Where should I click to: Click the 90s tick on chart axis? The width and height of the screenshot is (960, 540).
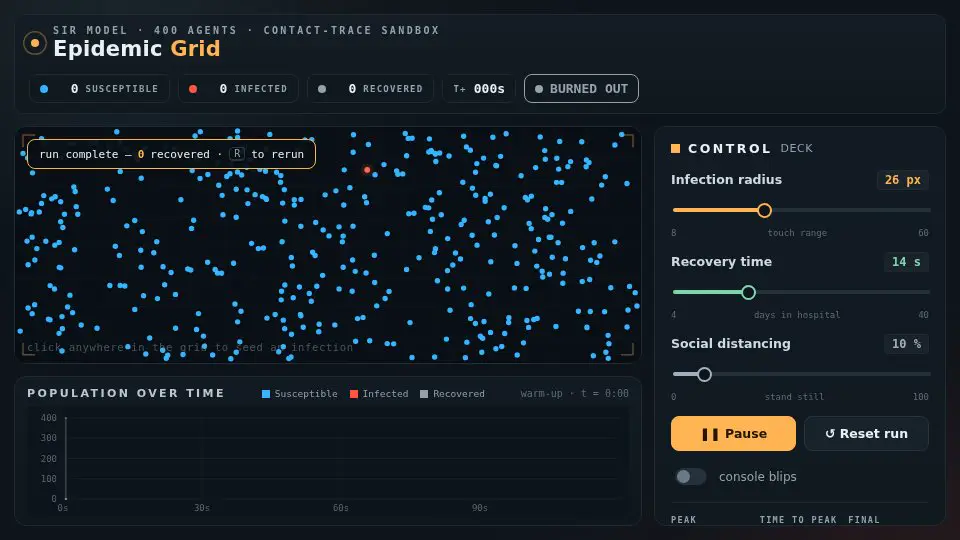[x=480, y=508]
